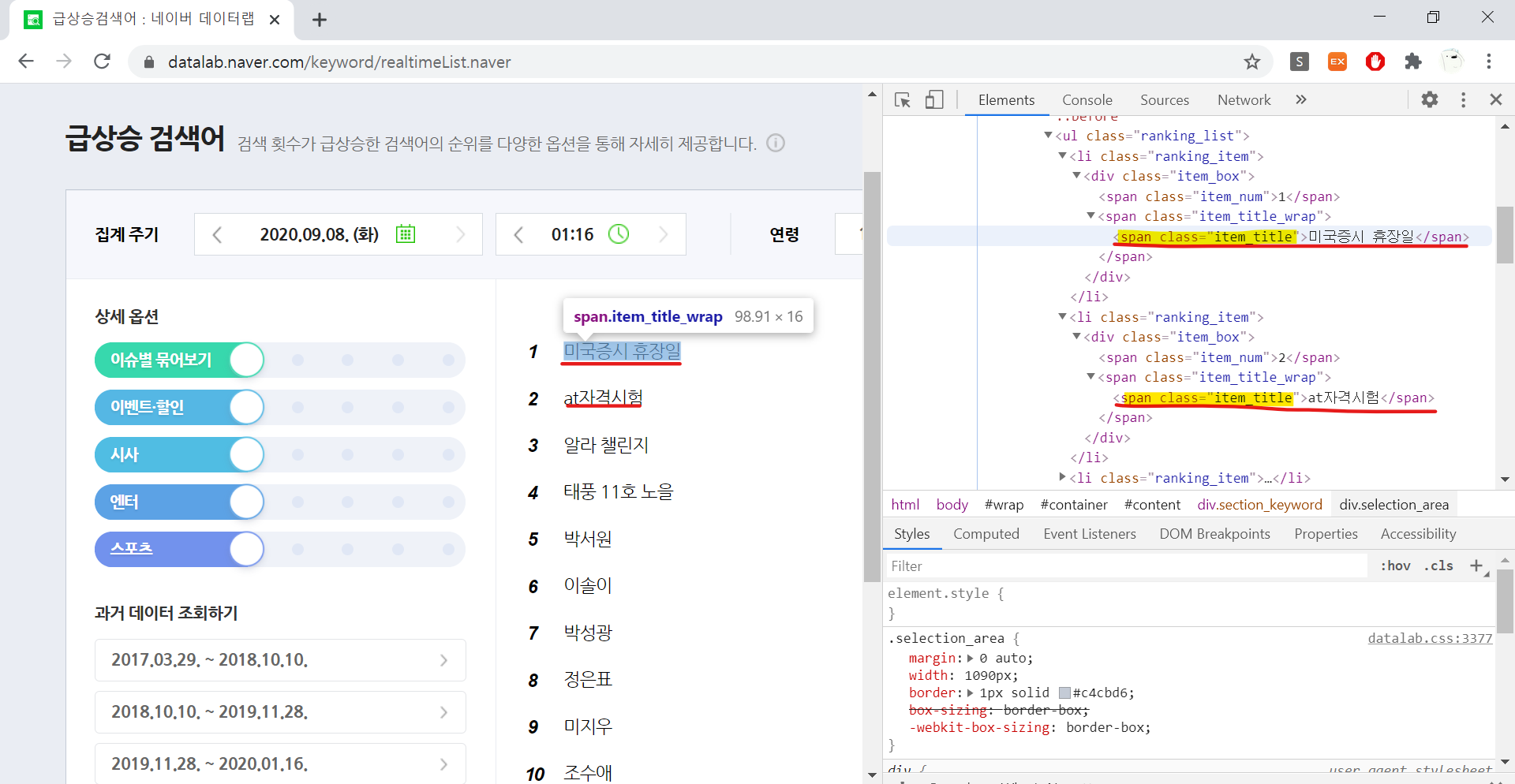Toggle the DevTools device toolbar
Image resolution: width=1515 pixels, height=784 pixels.
(x=934, y=100)
